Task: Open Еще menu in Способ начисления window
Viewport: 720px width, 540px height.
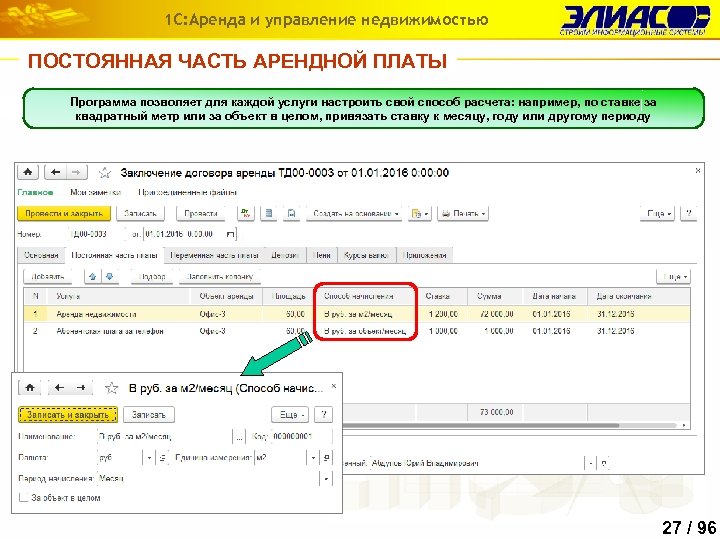Action: point(290,415)
